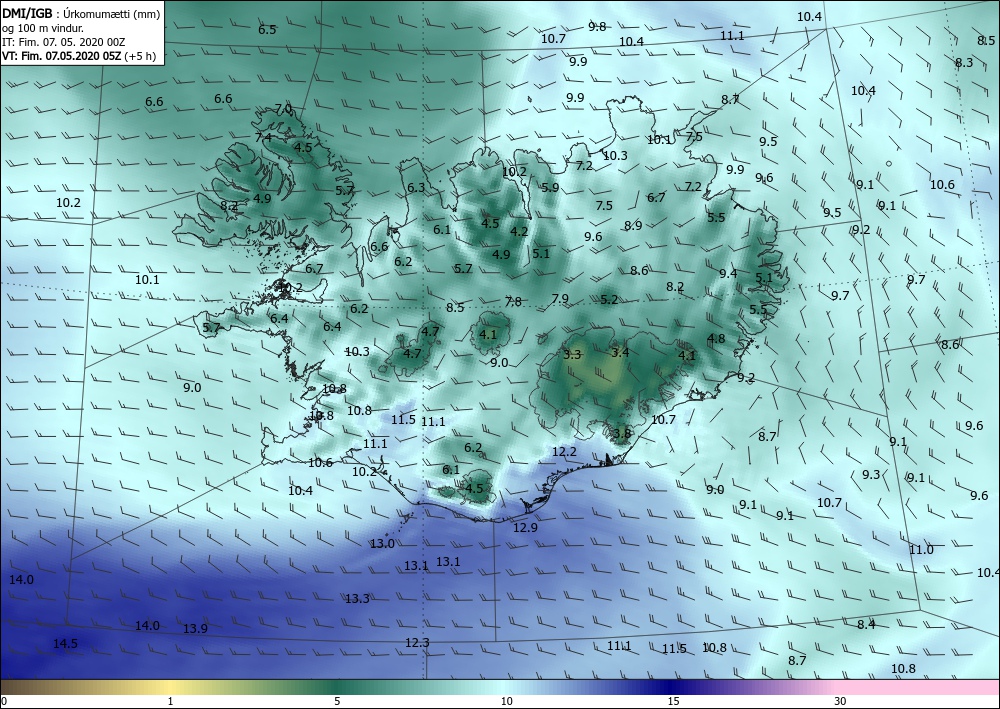Click the '11.0' value in the southeast ocean
The width and height of the screenshot is (1000, 709).
pos(921,550)
